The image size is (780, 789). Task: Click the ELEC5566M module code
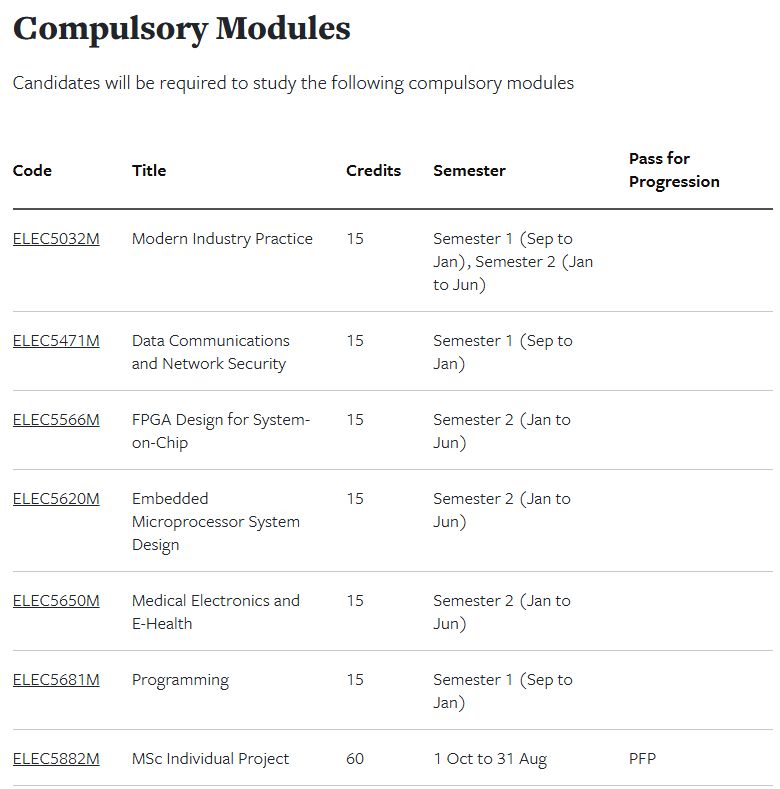click(56, 420)
